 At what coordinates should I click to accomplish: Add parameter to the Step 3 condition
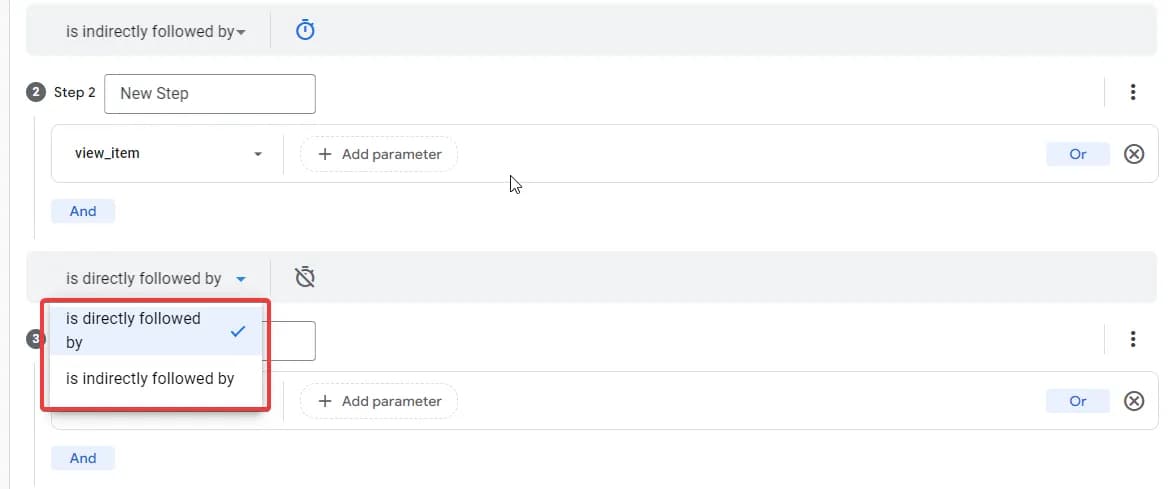pyautogui.click(x=379, y=401)
